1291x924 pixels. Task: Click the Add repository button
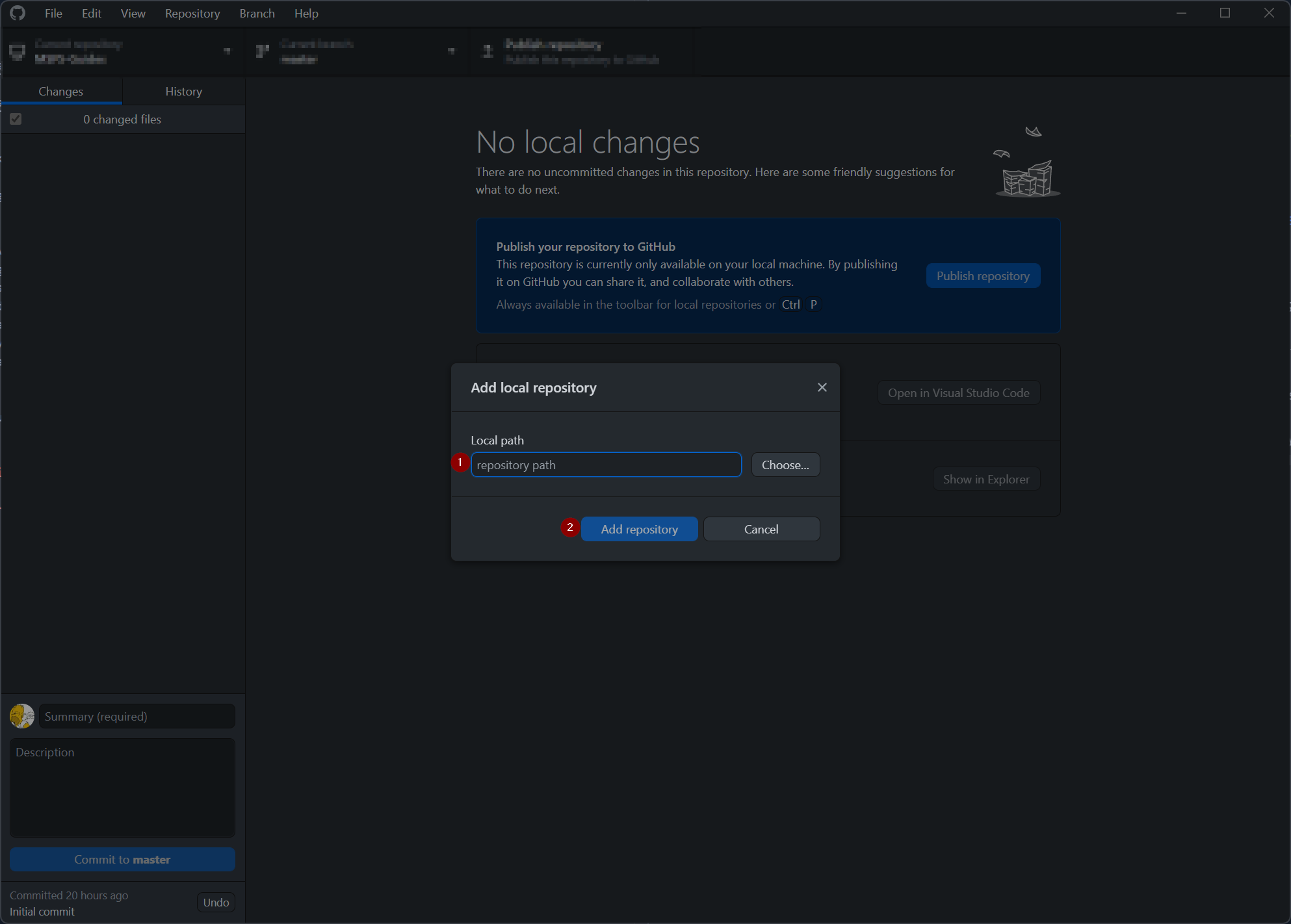(639, 529)
